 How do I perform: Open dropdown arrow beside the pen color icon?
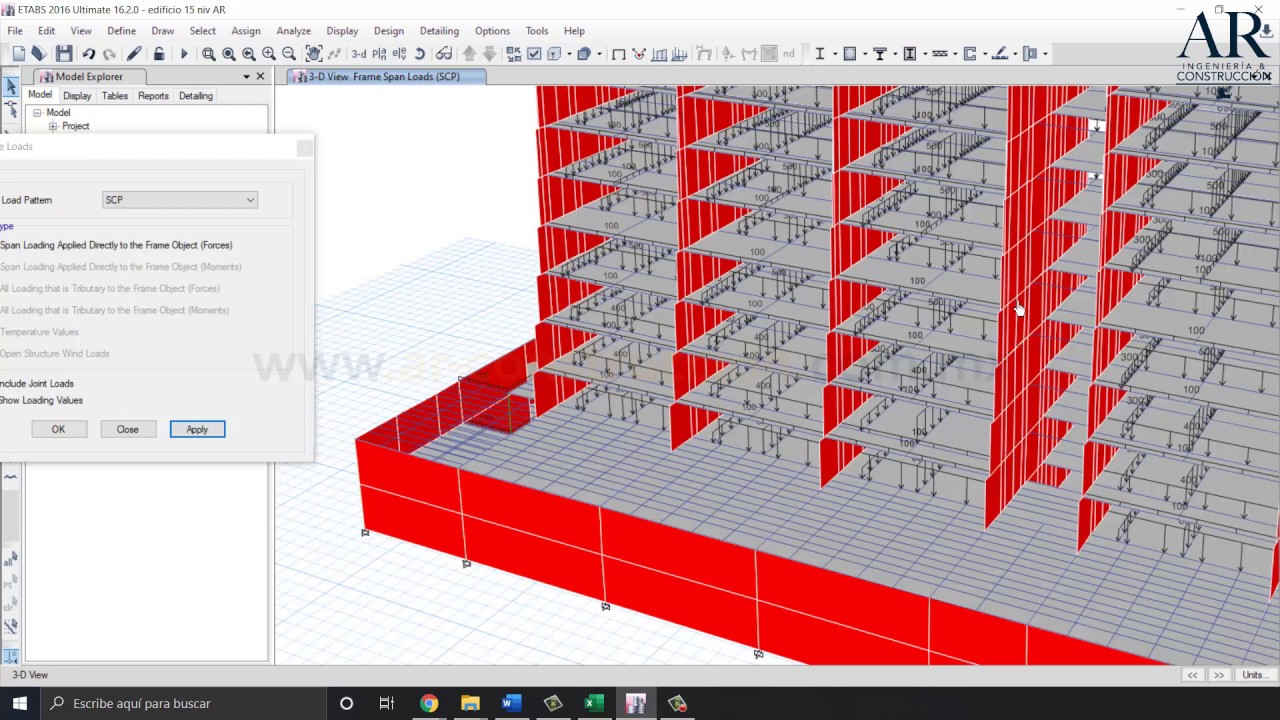[1015, 54]
